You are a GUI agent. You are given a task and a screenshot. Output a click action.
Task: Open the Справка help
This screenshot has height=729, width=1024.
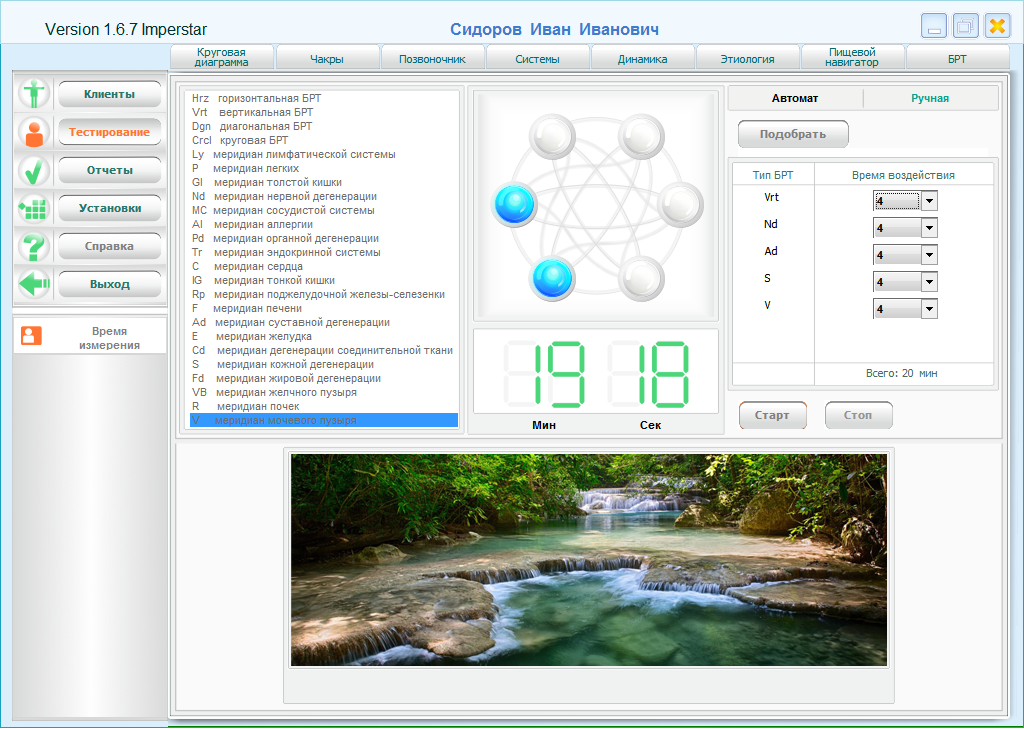coord(110,246)
